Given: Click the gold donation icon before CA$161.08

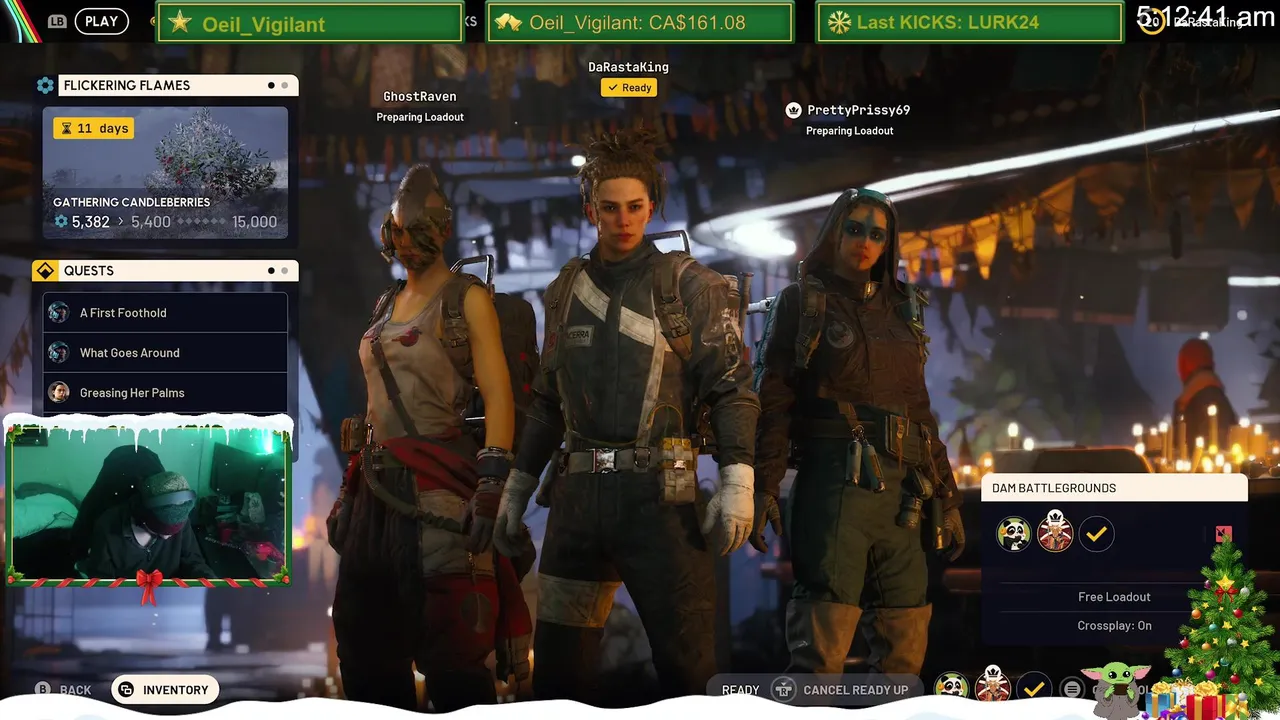Looking at the screenshot, I should coord(509,23).
